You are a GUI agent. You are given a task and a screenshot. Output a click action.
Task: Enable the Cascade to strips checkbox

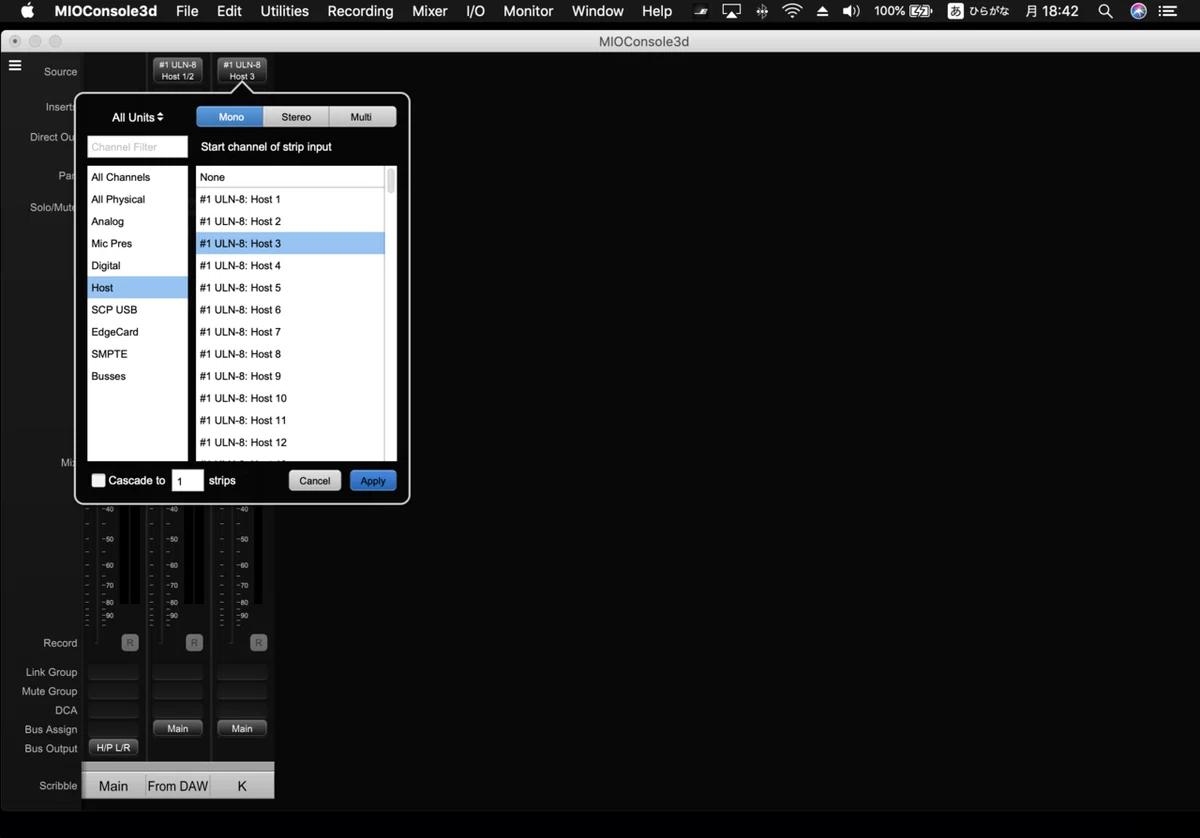[98, 480]
